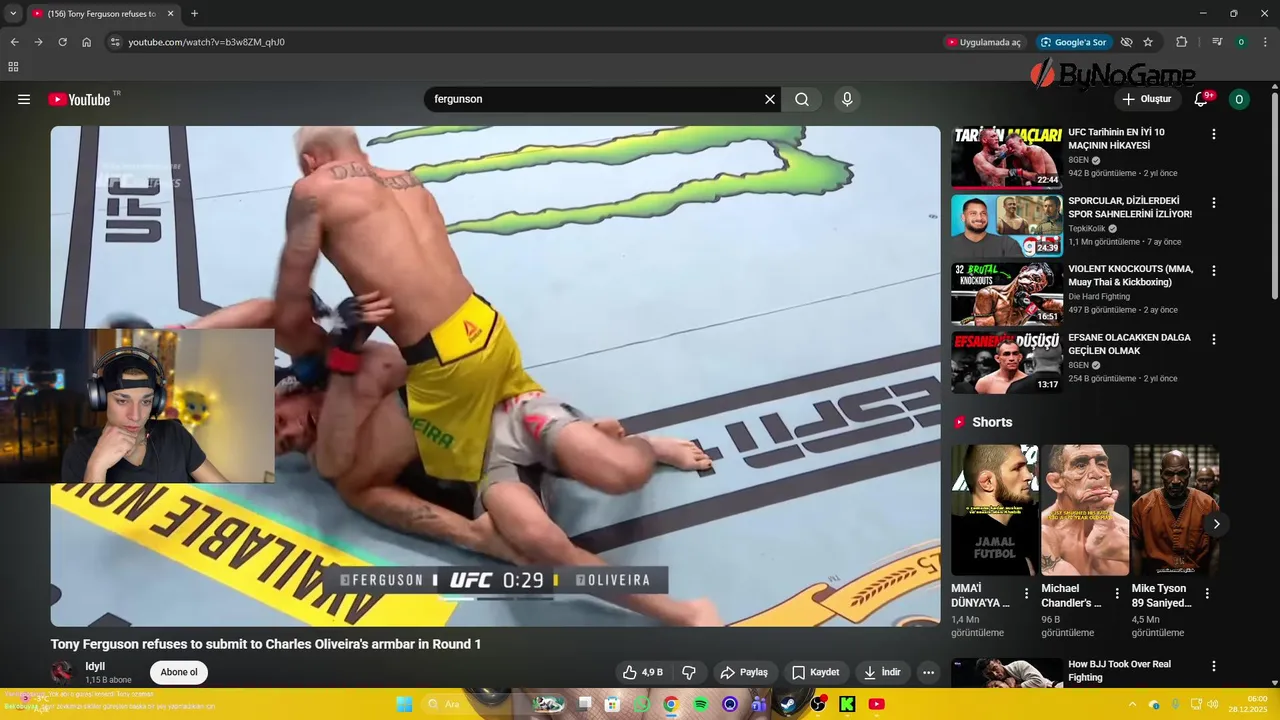Download the video using İndir

point(882,672)
